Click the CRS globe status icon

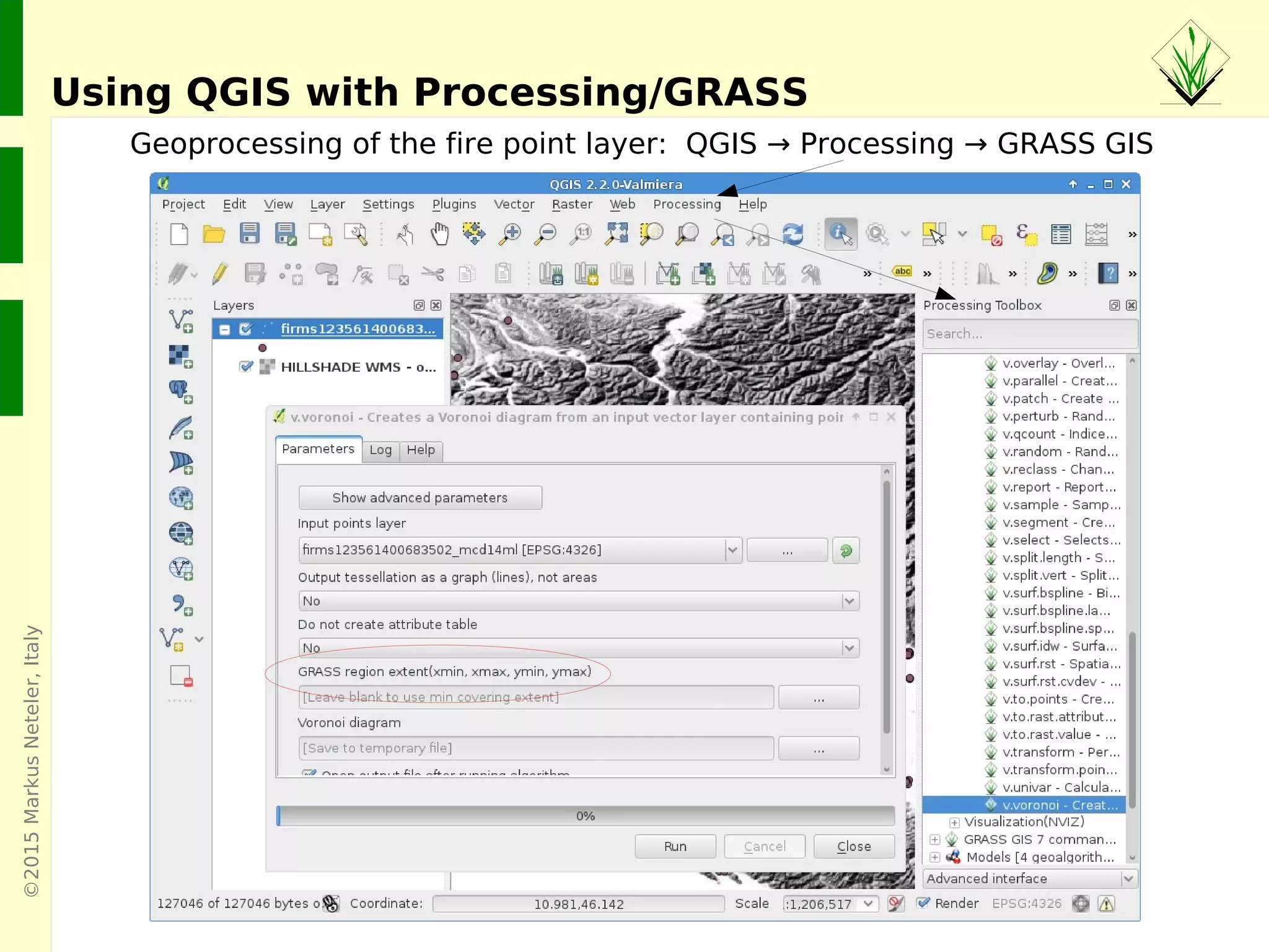pyautogui.click(x=1081, y=904)
